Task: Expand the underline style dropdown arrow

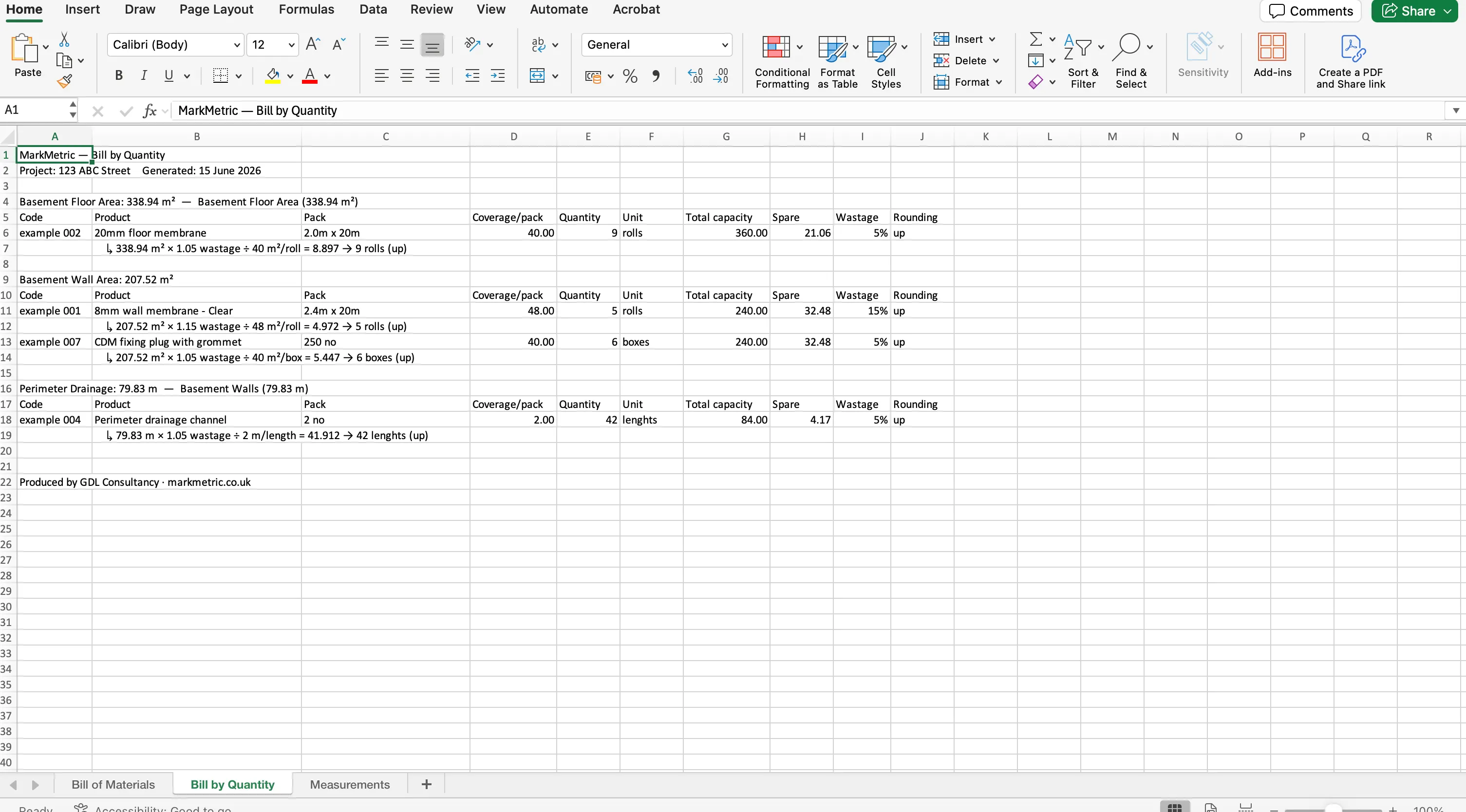Action: (187, 75)
